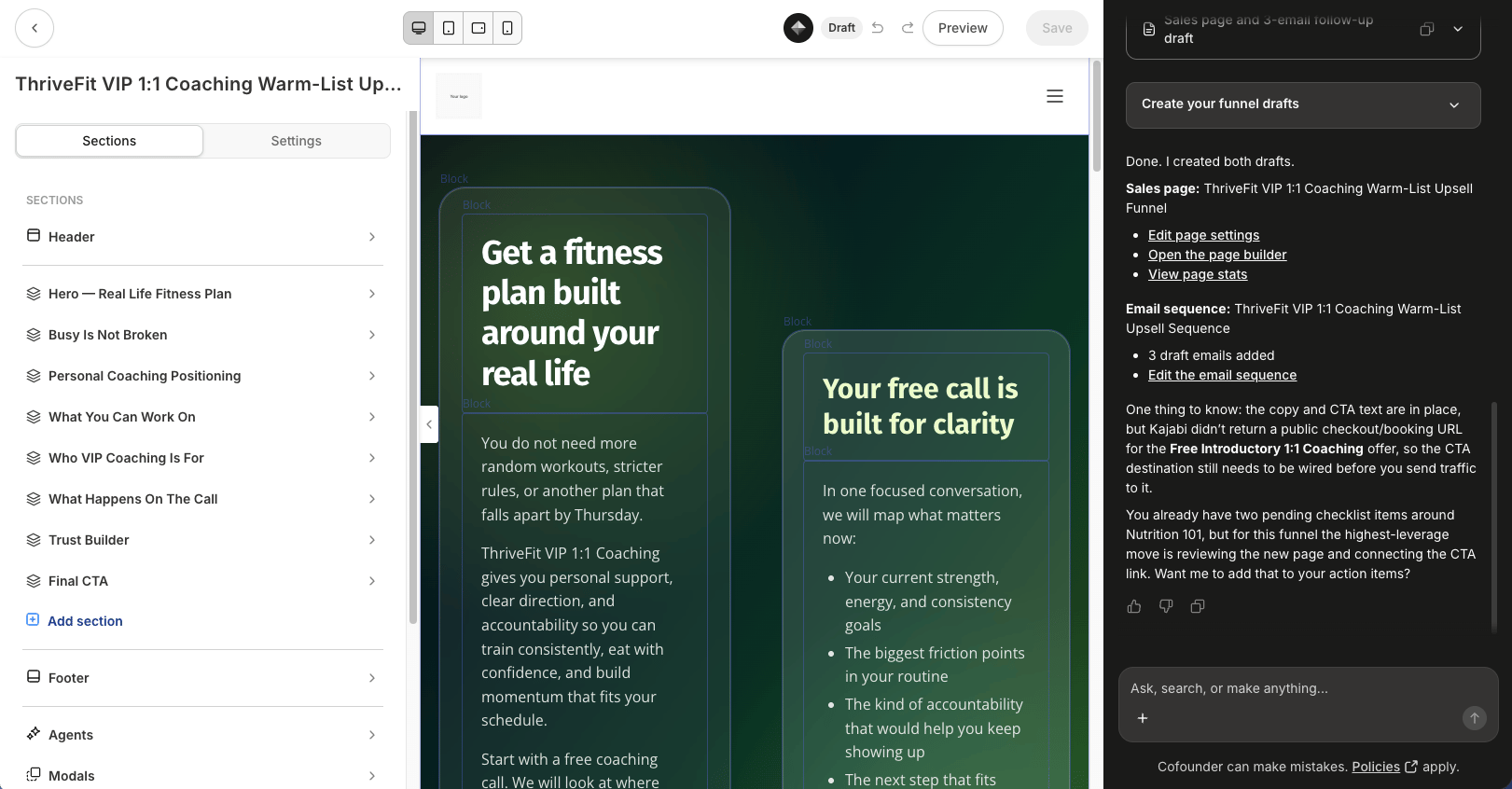Click the page title ThriveFit VIP 1:1 Coaching

pyautogui.click(x=208, y=84)
